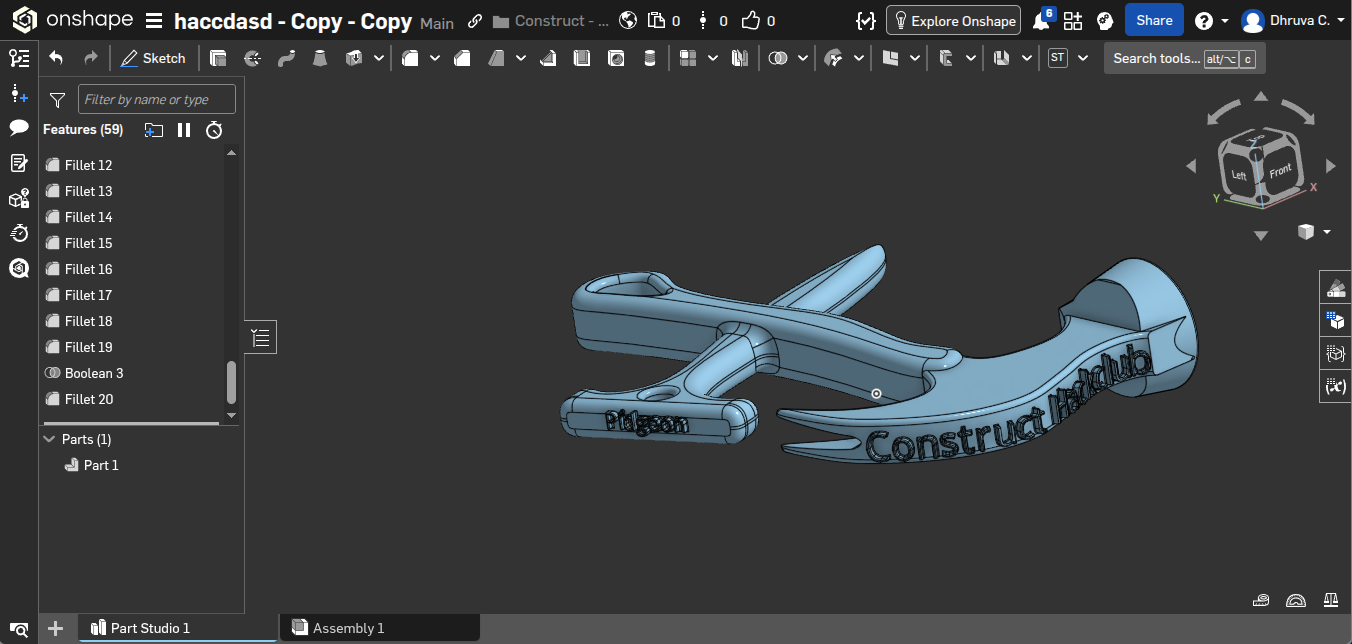Open the Comments panel

pyautogui.click(x=19, y=128)
